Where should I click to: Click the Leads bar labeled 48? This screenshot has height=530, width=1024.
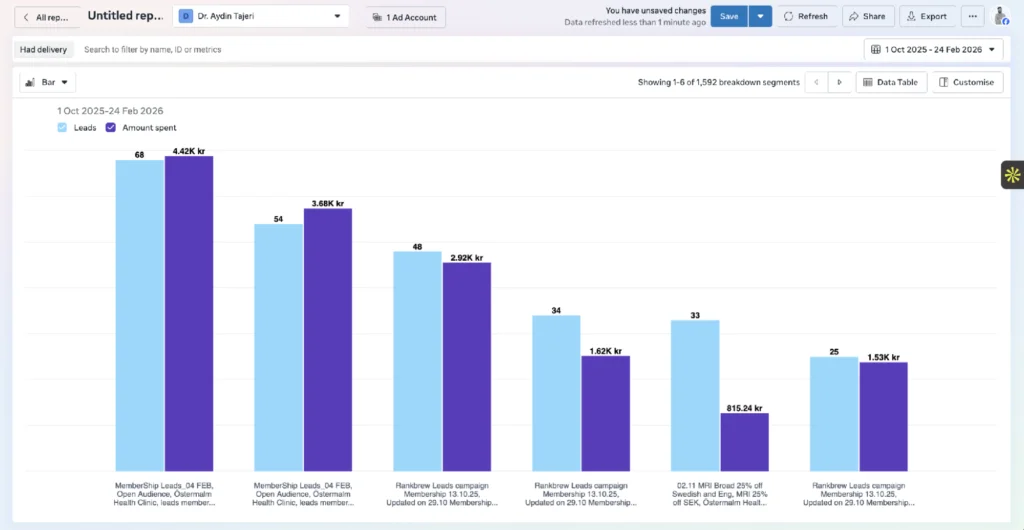click(418, 361)
